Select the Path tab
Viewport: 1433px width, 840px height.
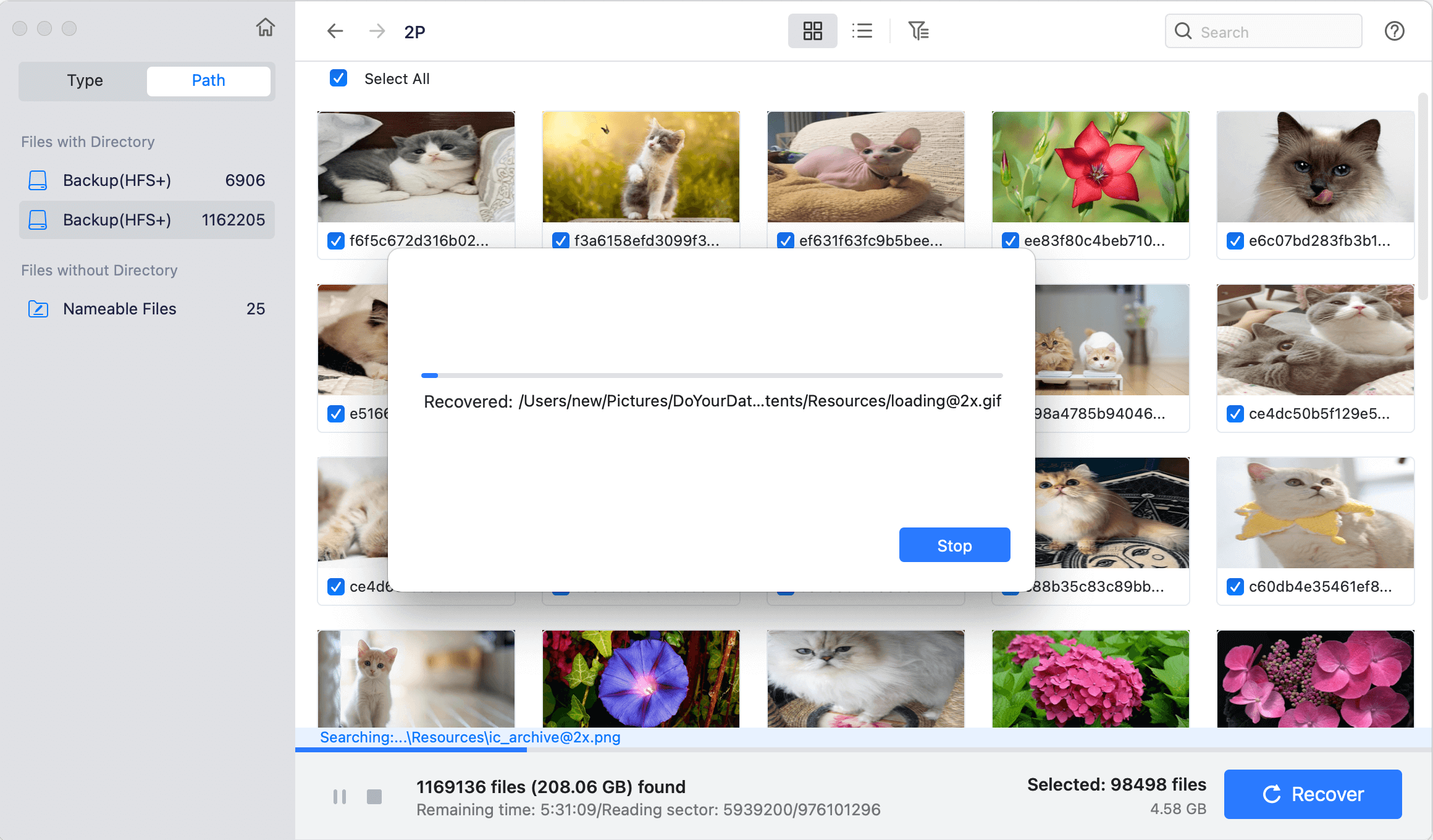(208, 81)
